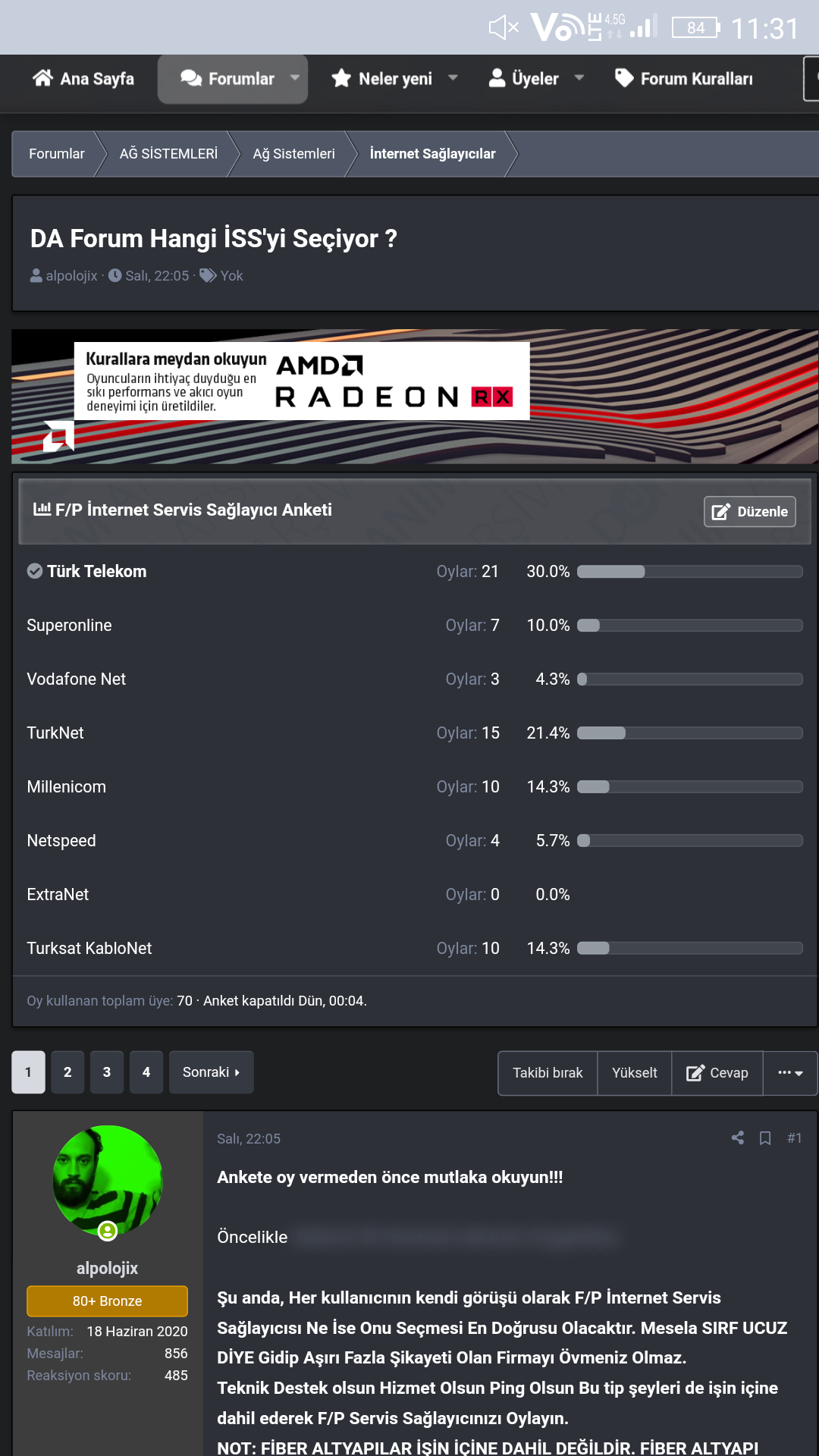The height and width of the screenshot is (1456, 819).
Task: Open the alpolojix avatar picture
Action: coord(107,1180)
